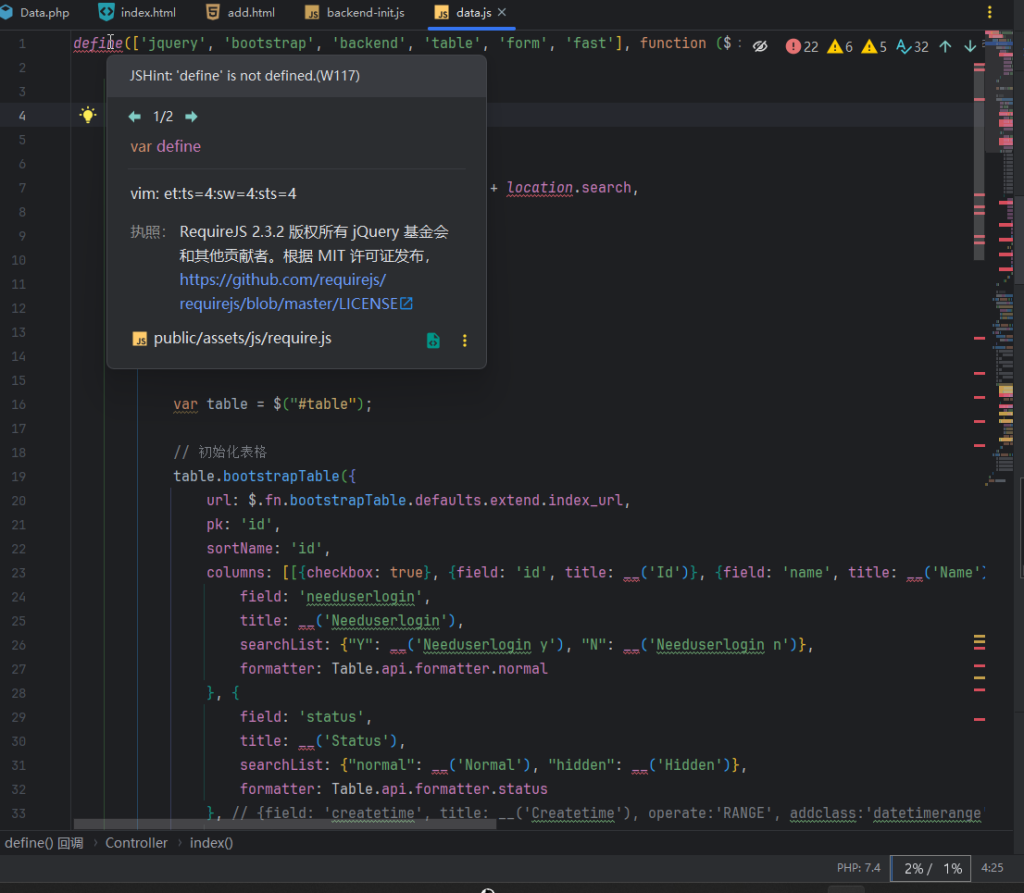Click the PHP: 7.4 language level selector
The image size is (1024, 893).
tap(859, 868)
